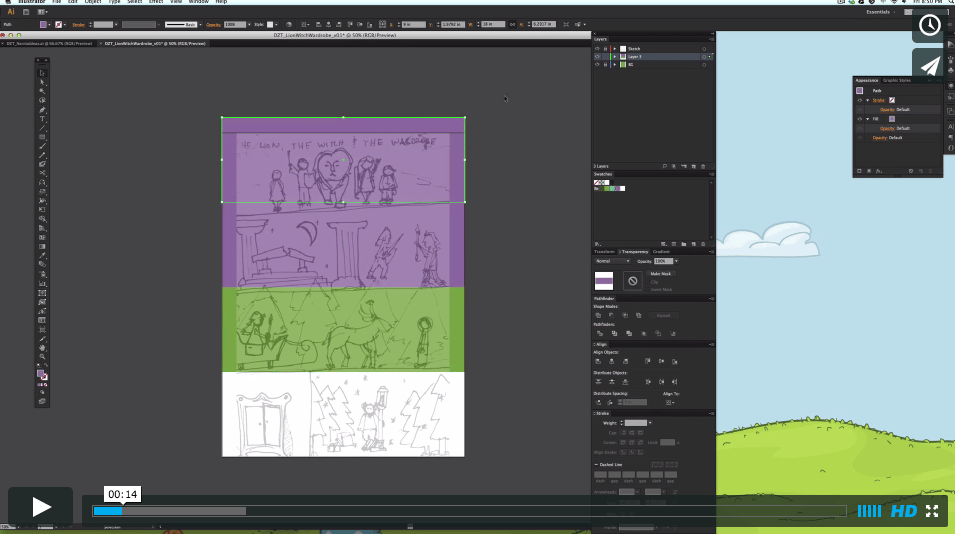Expand the BG layer contents

click(x=615, y=65)
